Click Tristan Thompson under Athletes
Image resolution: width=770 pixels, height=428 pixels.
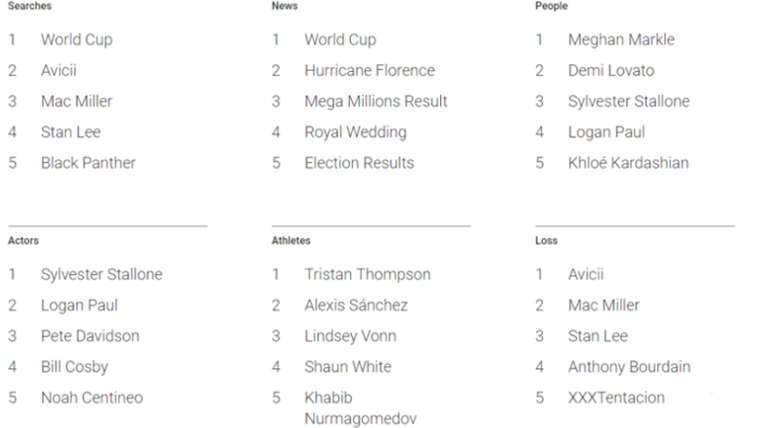367,274
